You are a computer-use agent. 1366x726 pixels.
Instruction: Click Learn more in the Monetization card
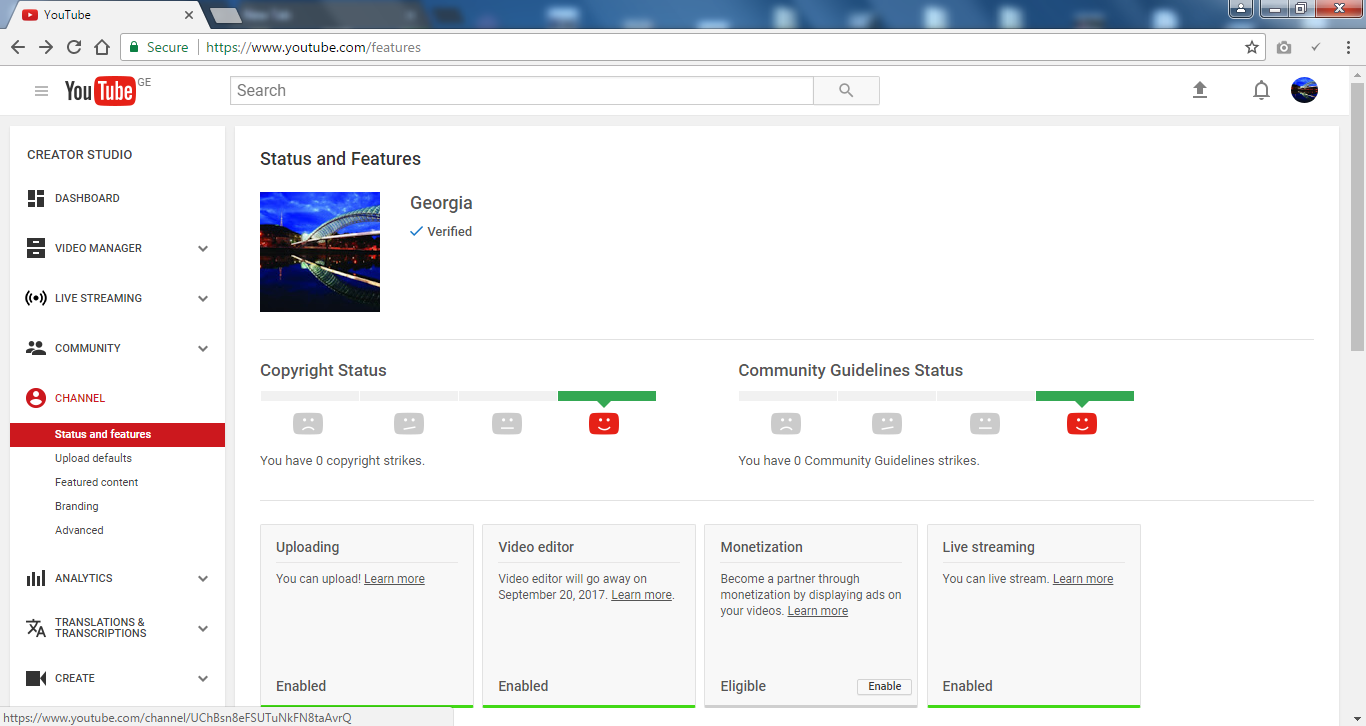(817, 611)
